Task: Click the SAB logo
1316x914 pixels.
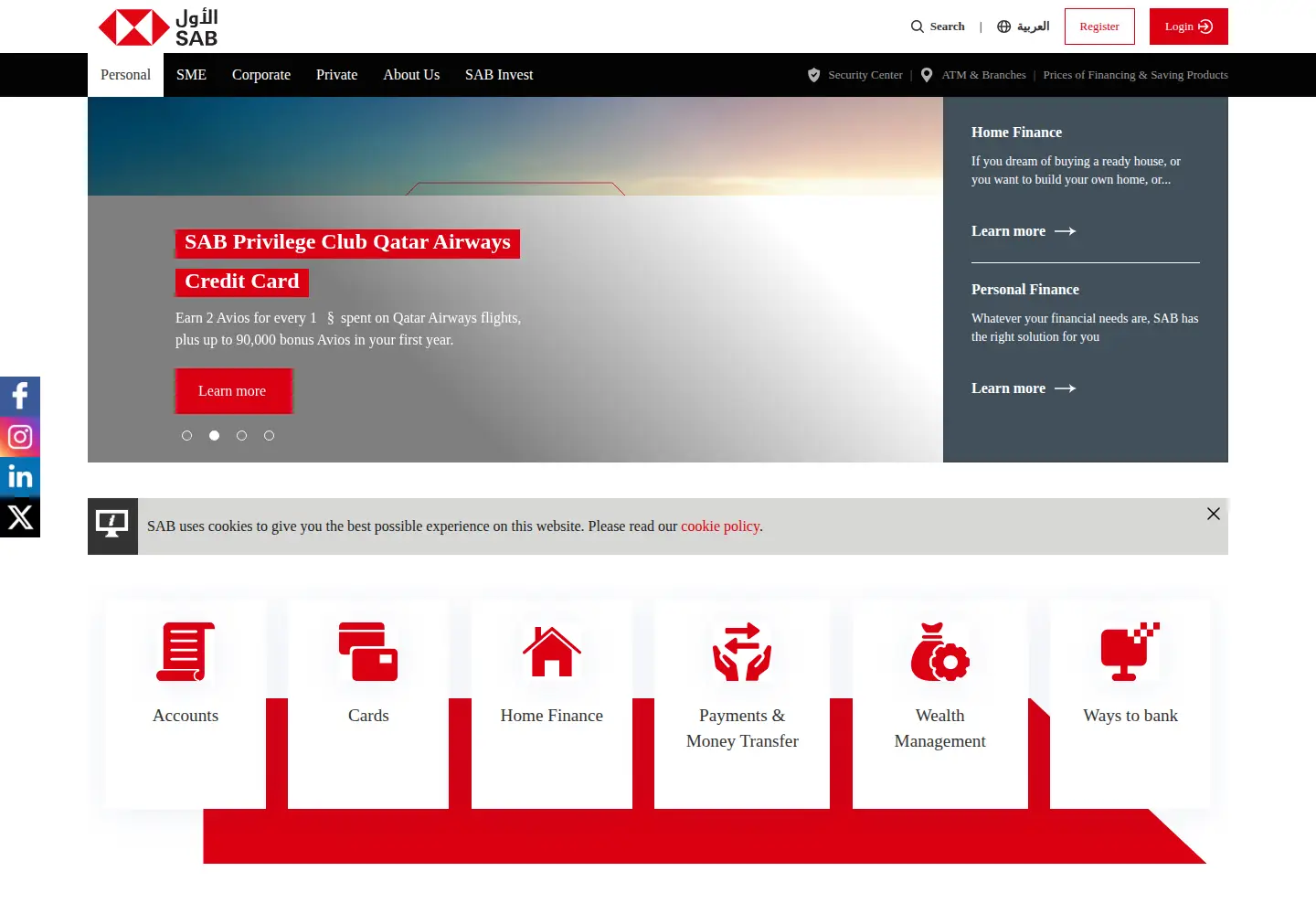Action: [158, 27]
